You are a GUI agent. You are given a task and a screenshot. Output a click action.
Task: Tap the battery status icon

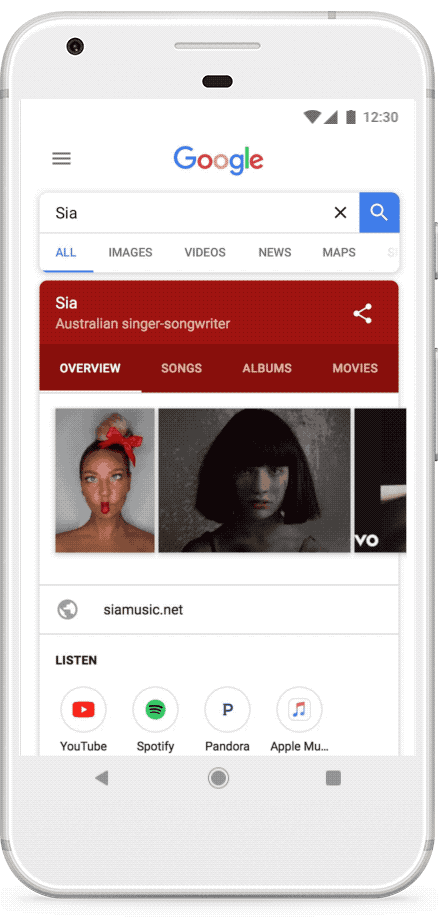pyautogui.click(x=351, y=117)
